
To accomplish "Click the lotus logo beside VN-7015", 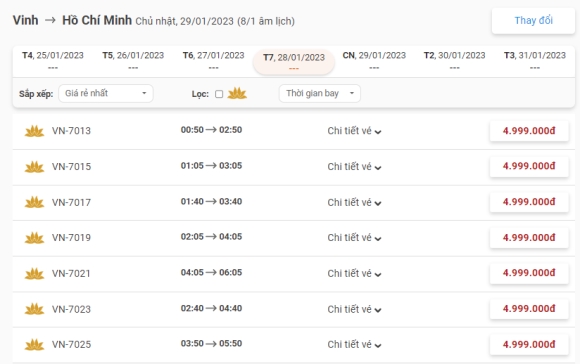I will [34, 167].
